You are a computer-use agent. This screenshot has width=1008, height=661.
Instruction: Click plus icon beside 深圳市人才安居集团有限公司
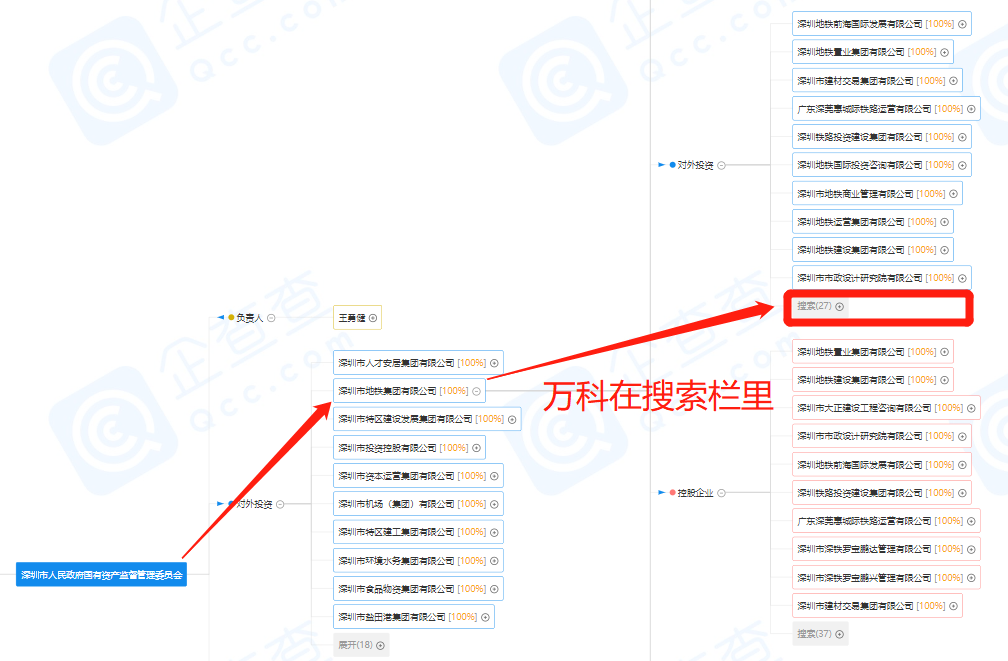pos(494,363)
